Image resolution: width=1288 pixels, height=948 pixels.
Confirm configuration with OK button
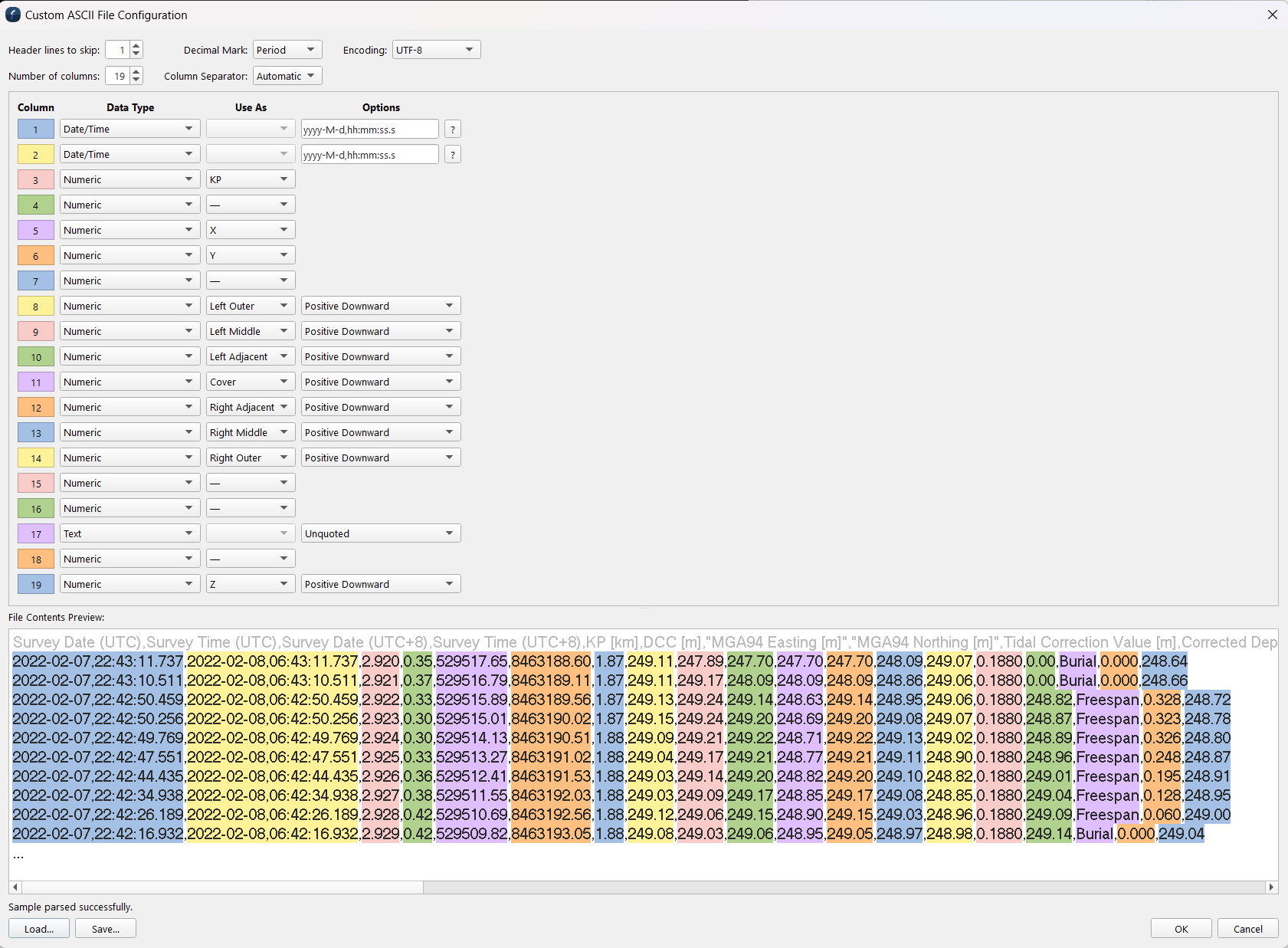pos(1181,928)
